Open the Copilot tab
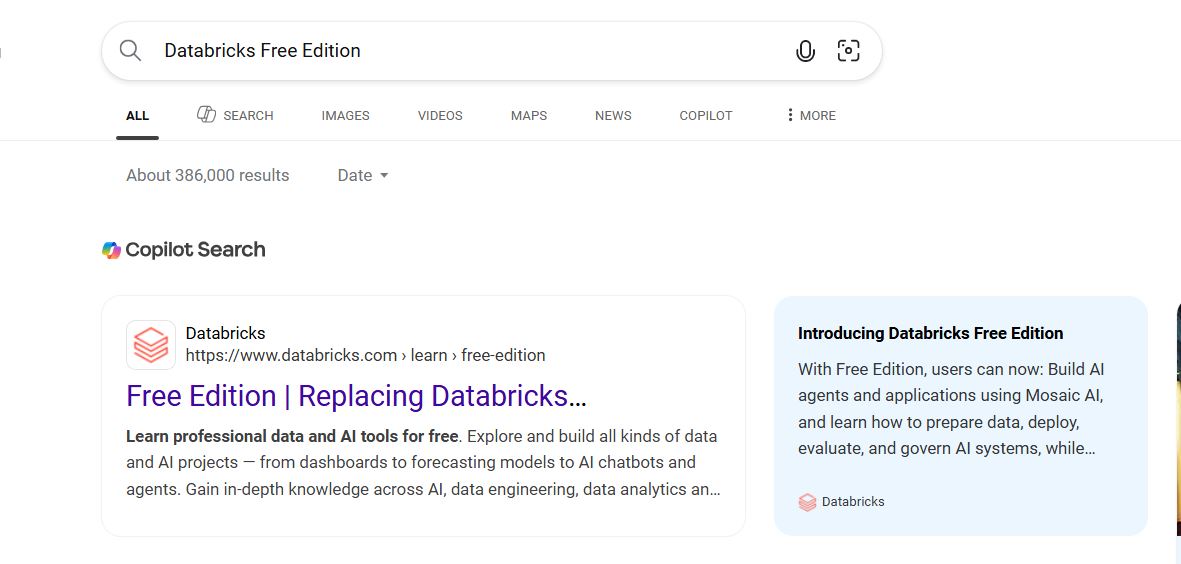Image resolution: width=1181 pixels, height=564 pixels. (705, 115)
